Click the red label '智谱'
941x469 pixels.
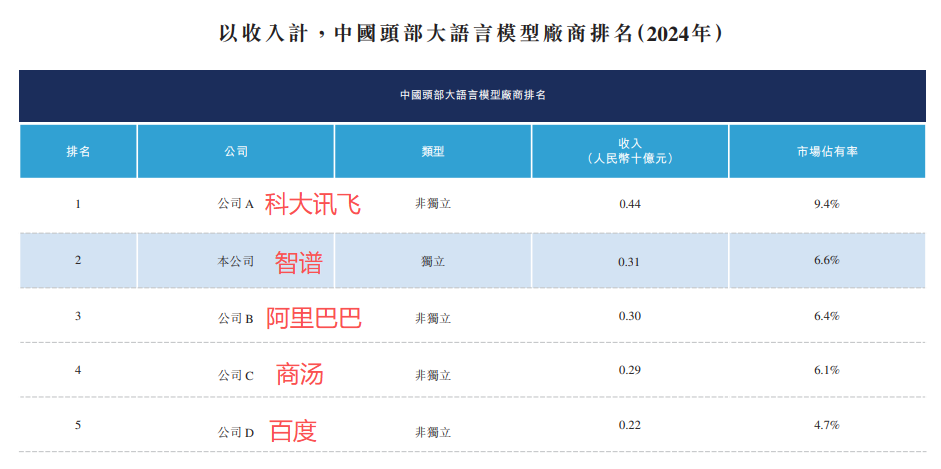pos(299,263)
